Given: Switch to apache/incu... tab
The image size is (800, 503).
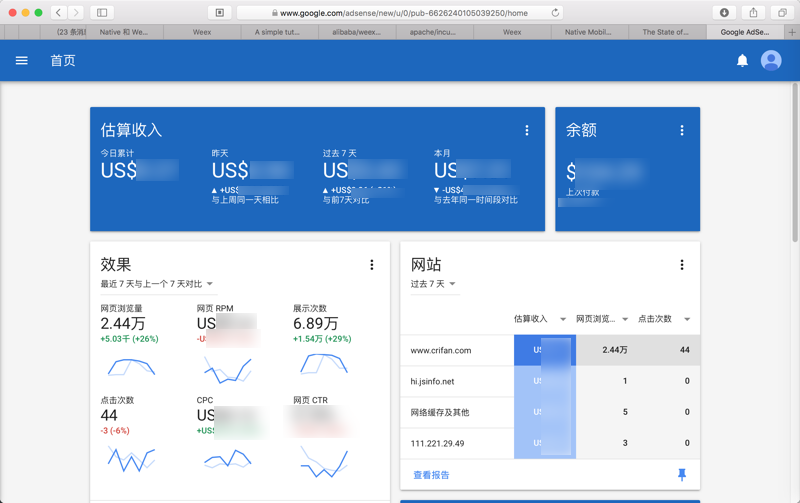Looking at the screenshot, I should pos(434,32).
